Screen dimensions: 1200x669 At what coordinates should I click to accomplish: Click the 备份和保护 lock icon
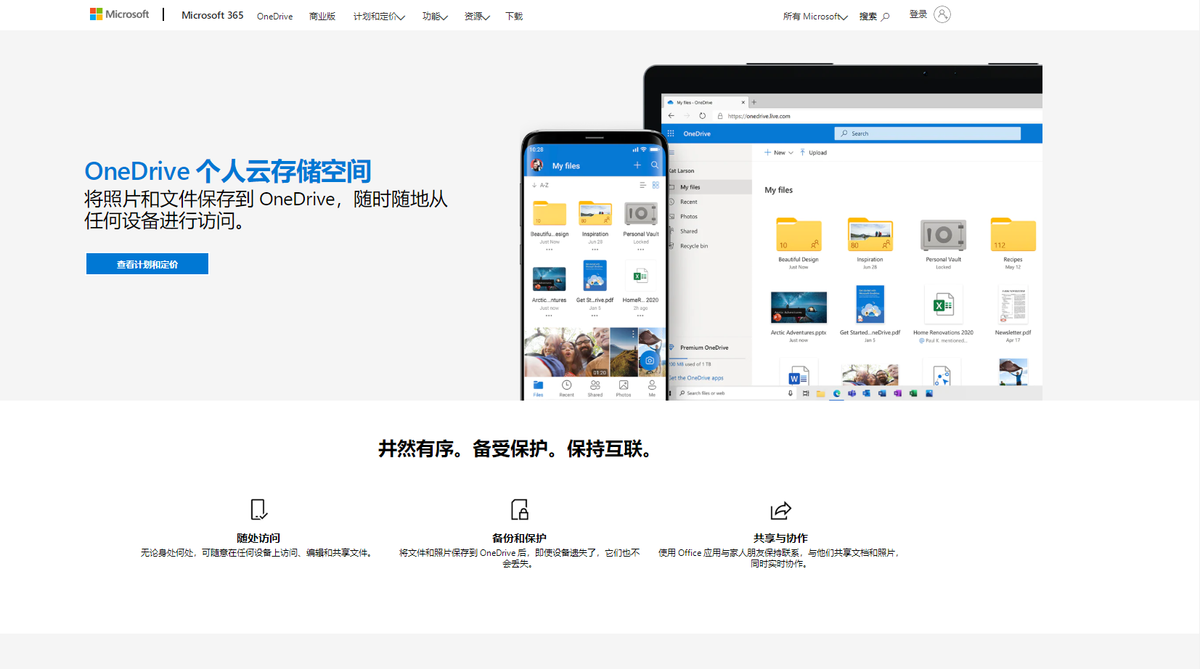519,509
